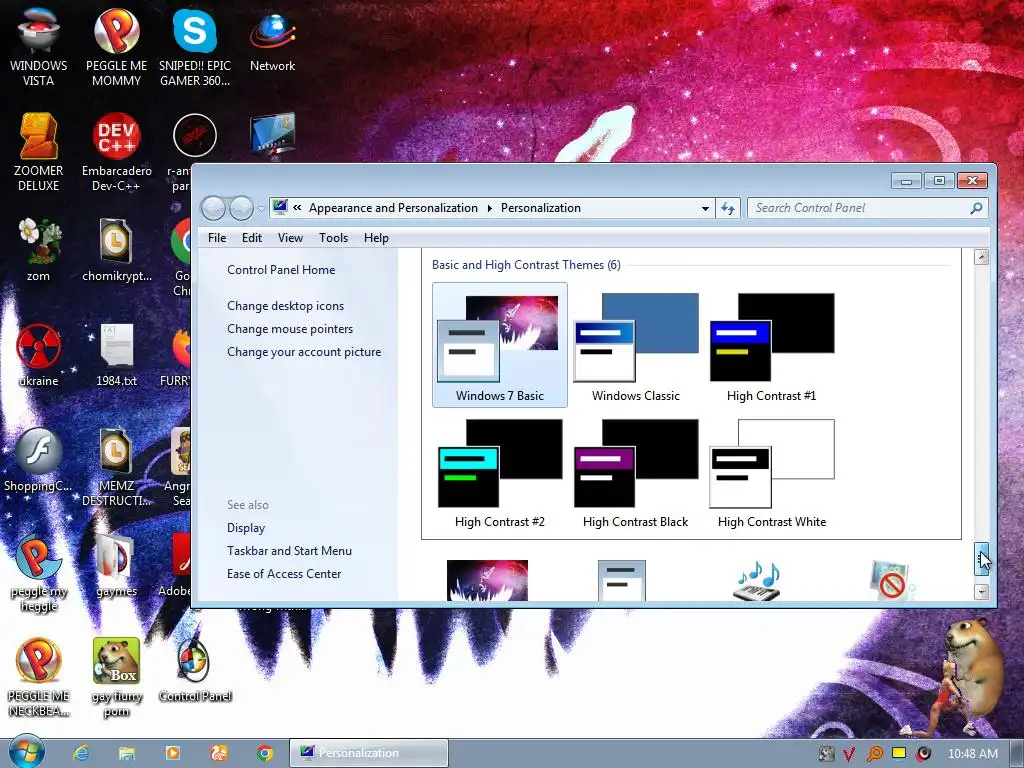
Task: Click the search magnifier icon
Action: [976, 208]
